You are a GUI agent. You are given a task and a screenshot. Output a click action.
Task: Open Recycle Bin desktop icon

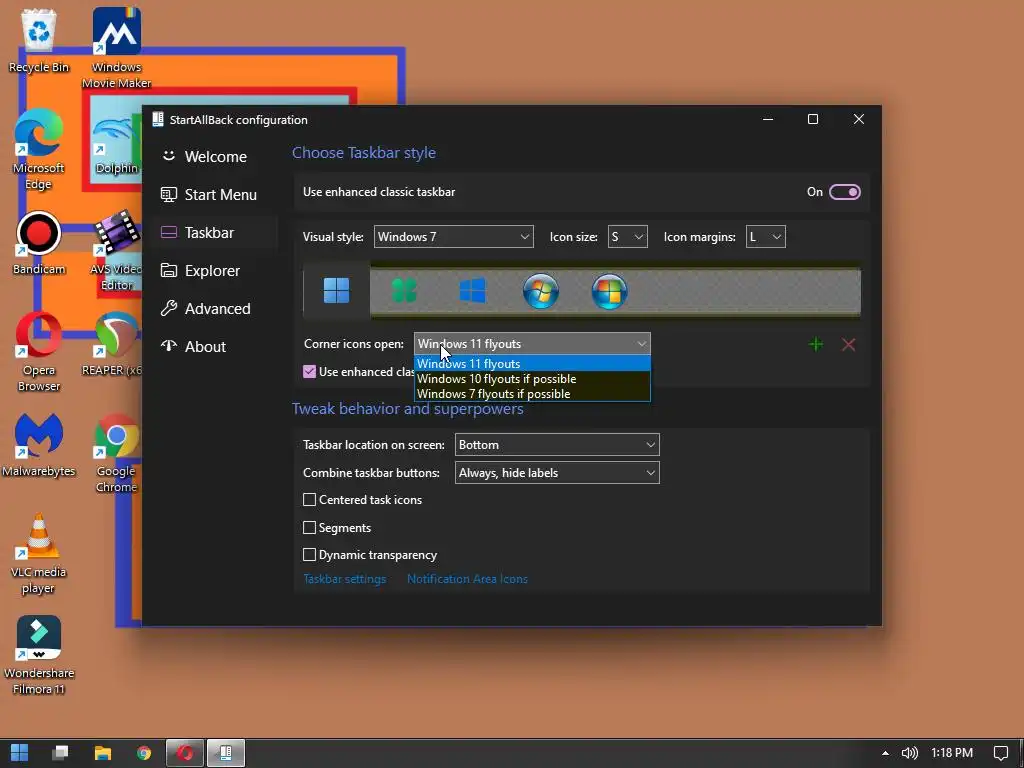(x=39, y=40)
